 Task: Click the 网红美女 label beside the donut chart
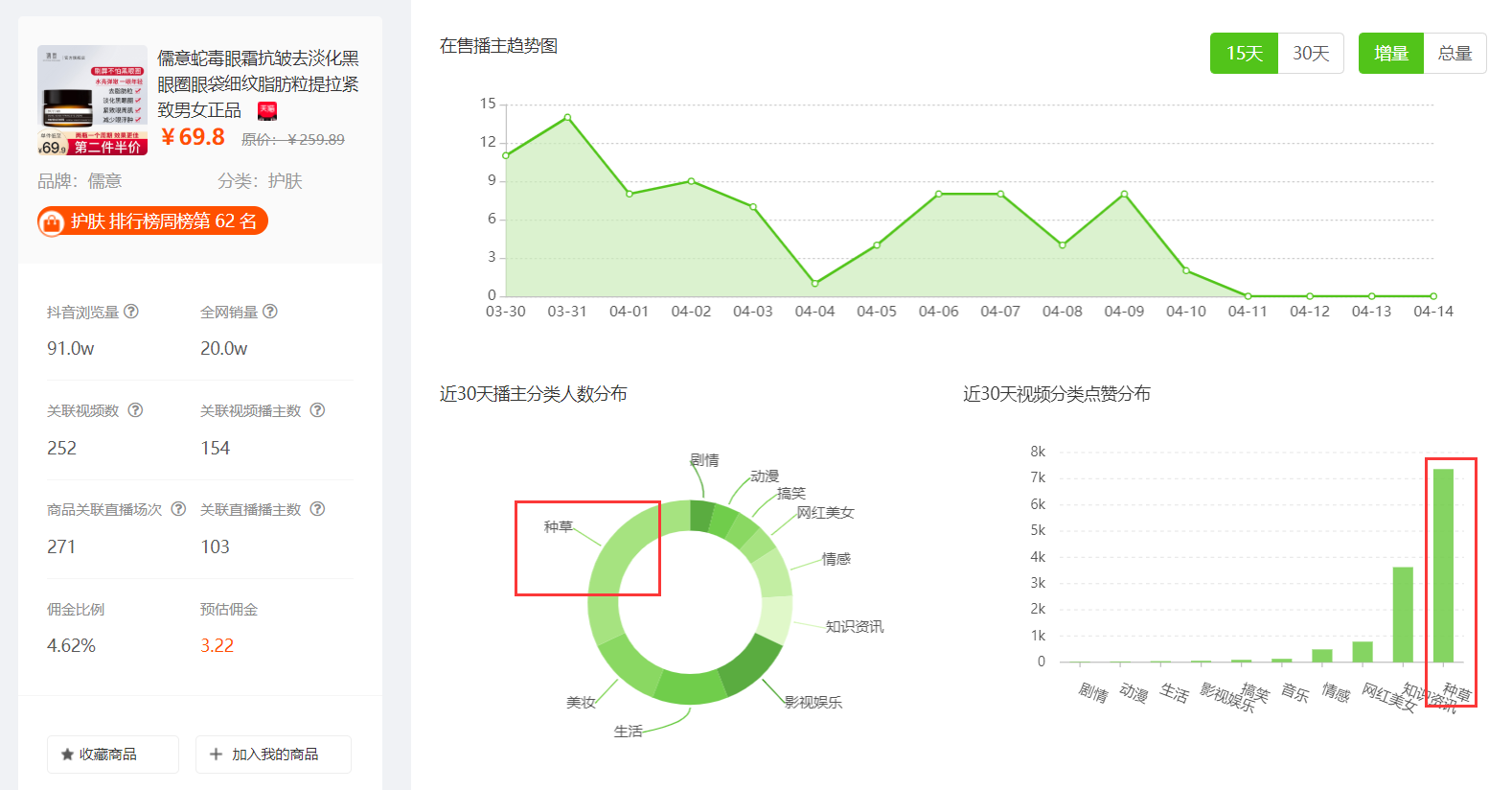click(825, 512)
